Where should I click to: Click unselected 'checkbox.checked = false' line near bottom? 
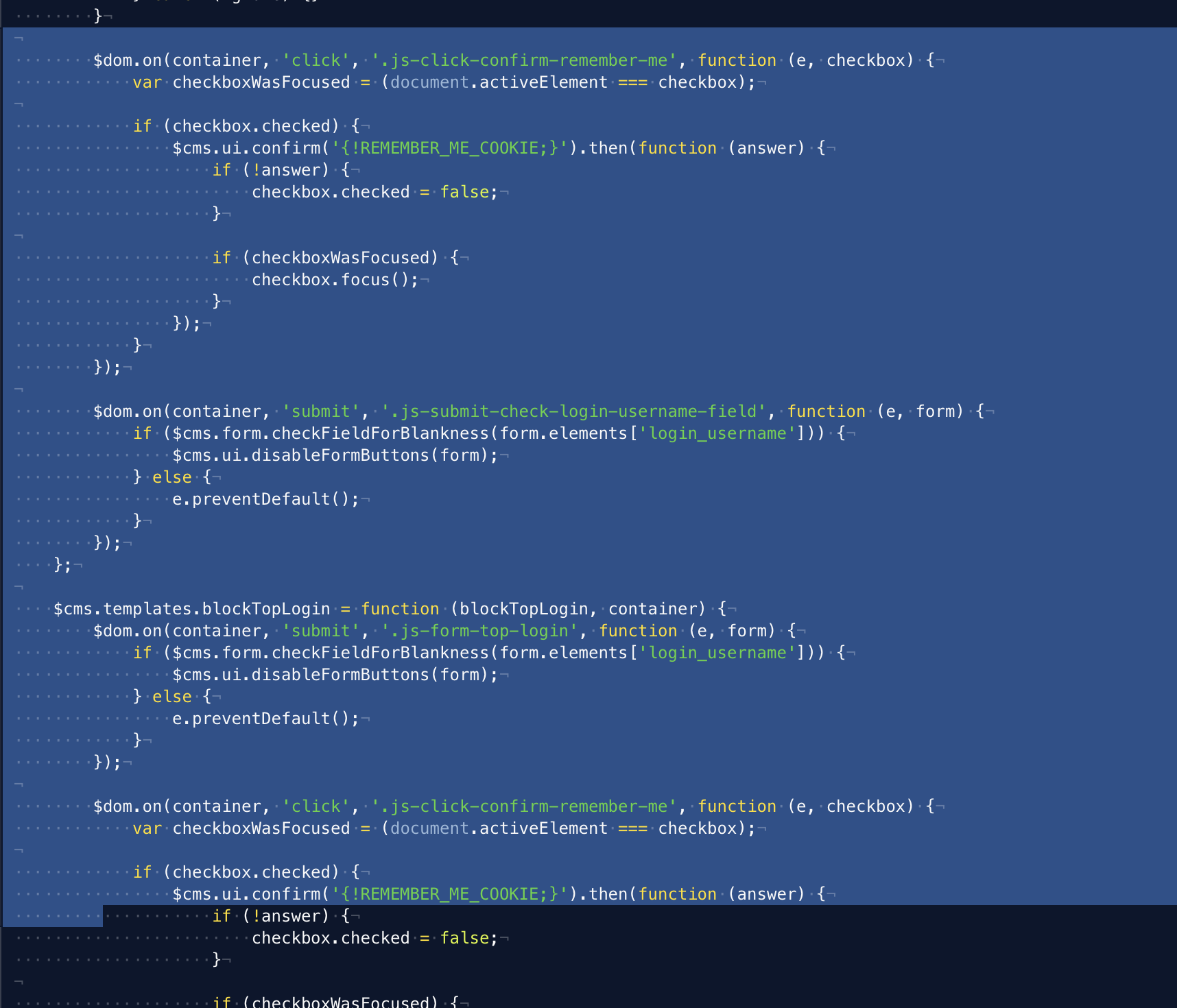374,938
